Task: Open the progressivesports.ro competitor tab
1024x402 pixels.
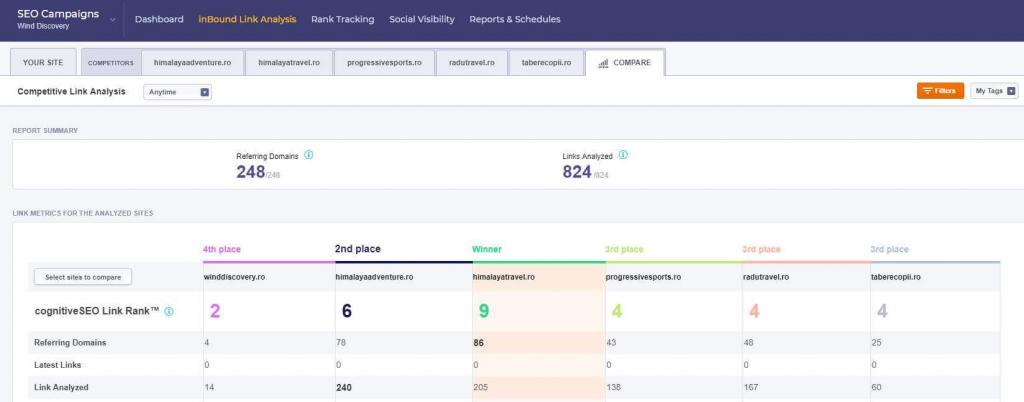Action: click(x=384, y=63)
